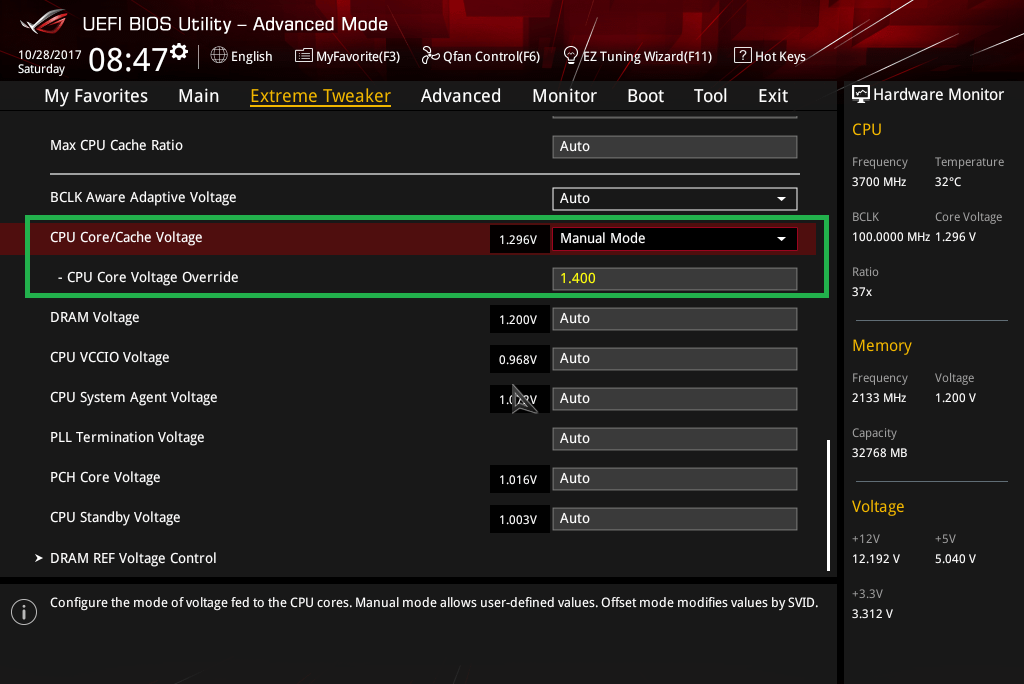Viewport: 1024px width, 684px height.
Task: Go to the Monitor tab
Action: 564,96
